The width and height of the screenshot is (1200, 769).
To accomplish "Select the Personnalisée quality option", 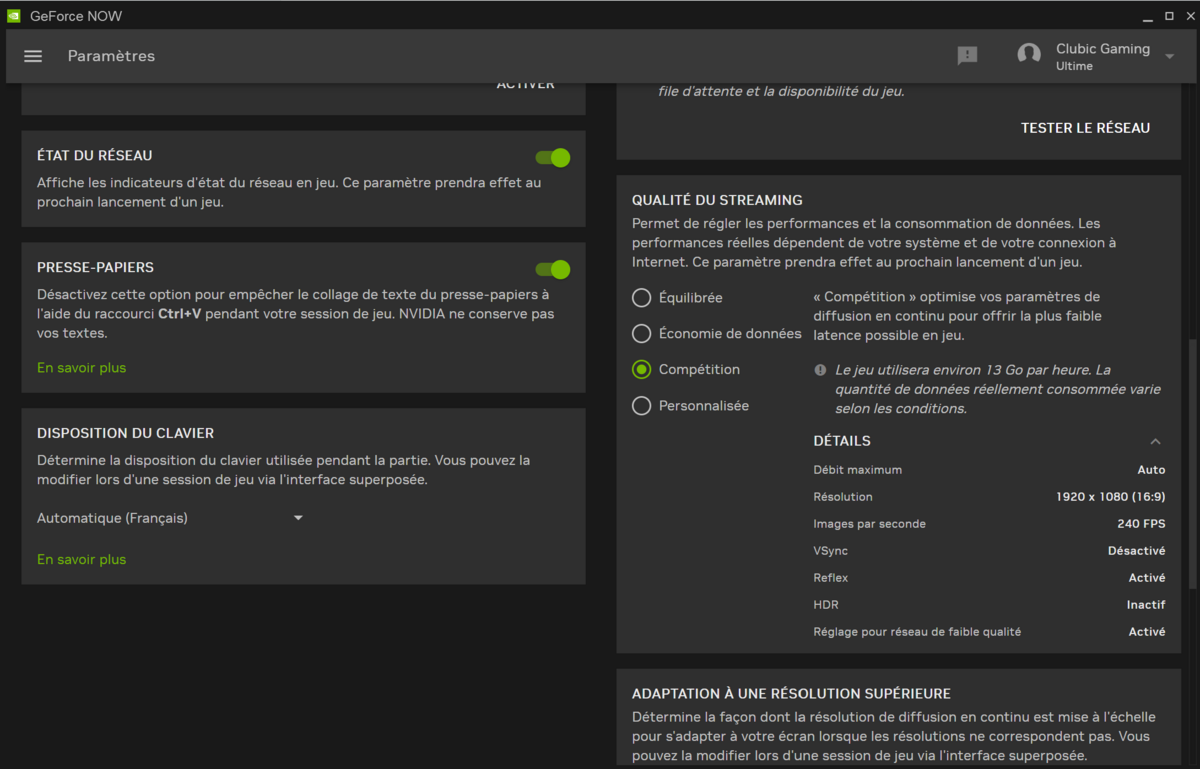I will (x=641, y=406).
